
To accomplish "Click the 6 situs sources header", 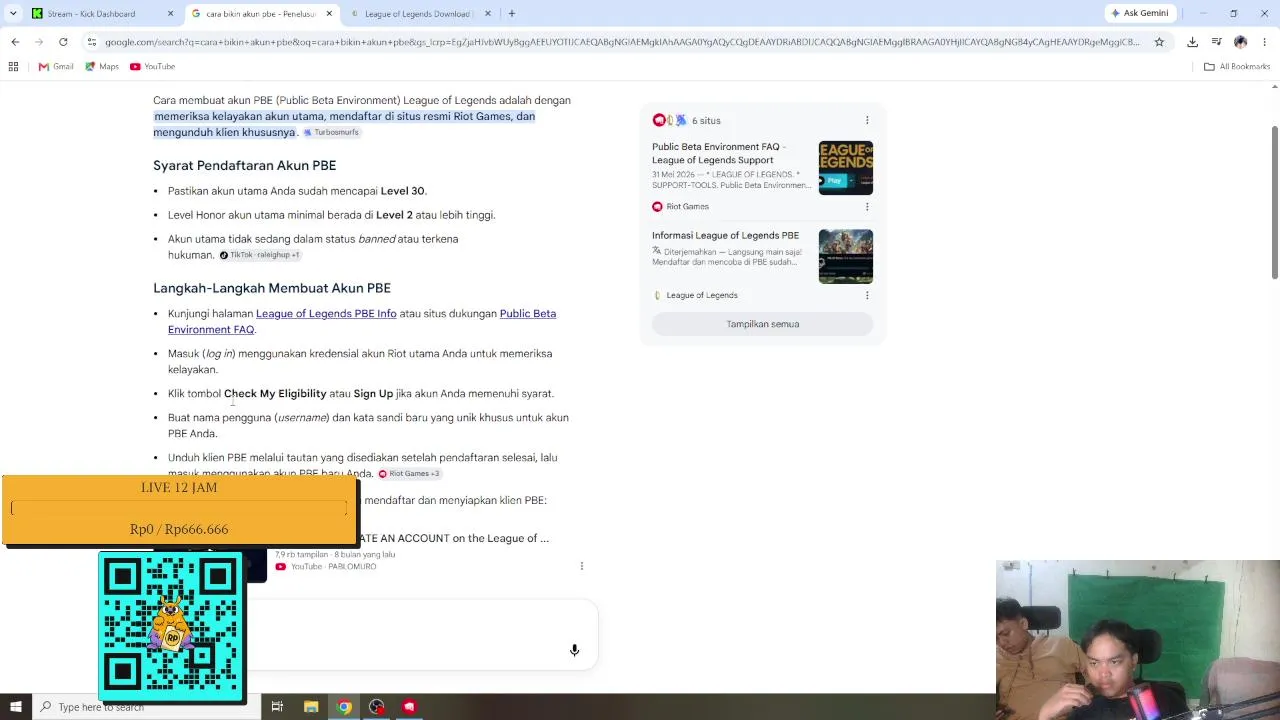I will [x=686, y=121].
